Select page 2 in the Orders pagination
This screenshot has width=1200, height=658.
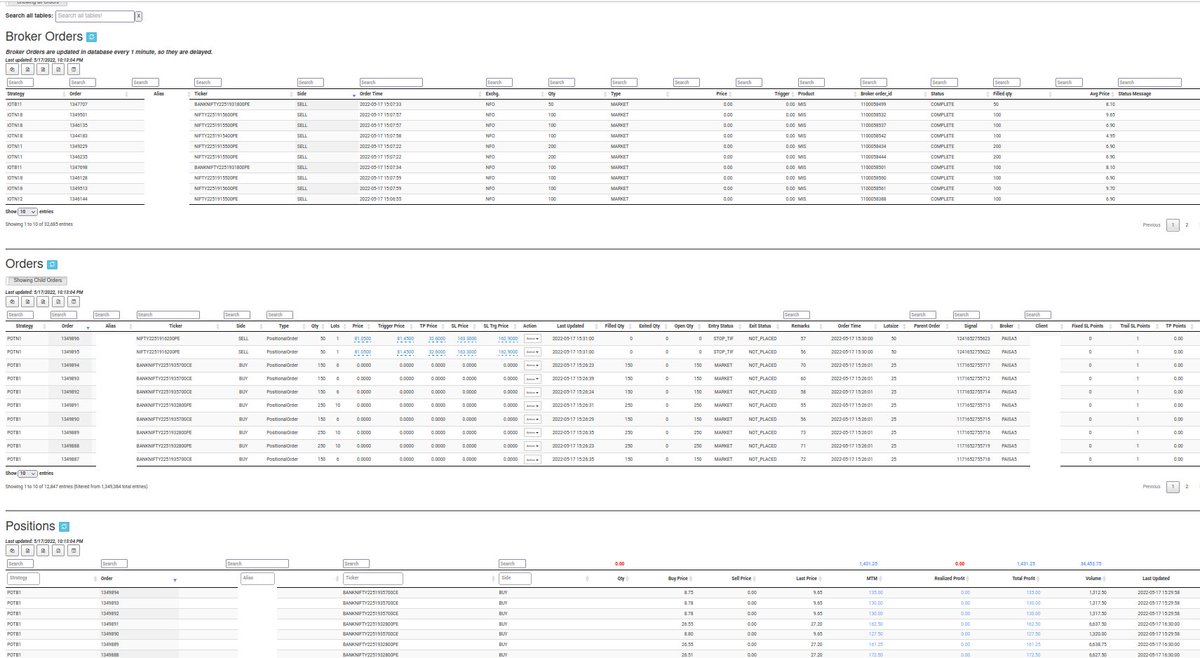tap(1187, 486)
